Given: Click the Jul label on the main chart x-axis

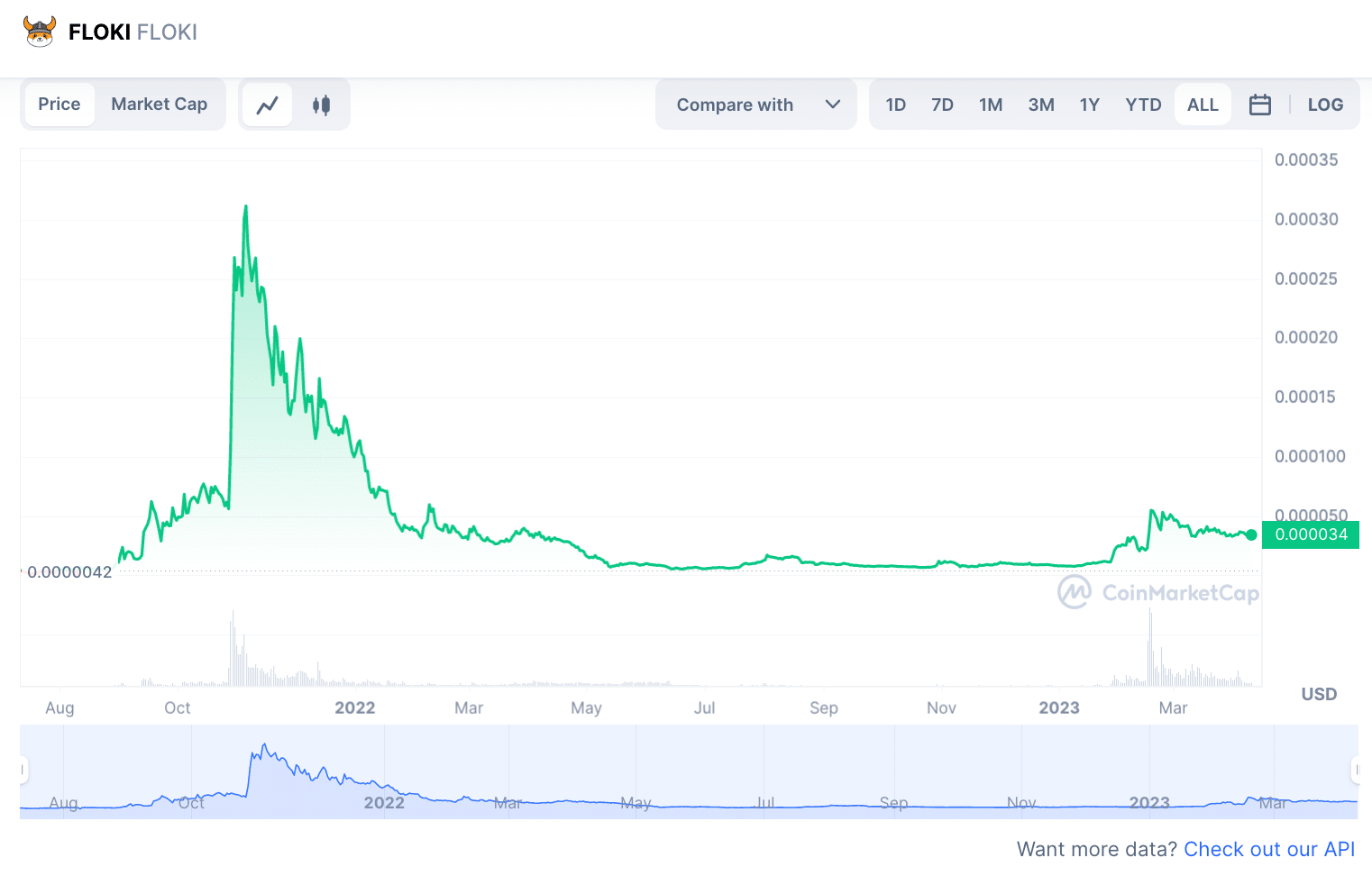Looking at the screenshot, I should click(705, 707).
